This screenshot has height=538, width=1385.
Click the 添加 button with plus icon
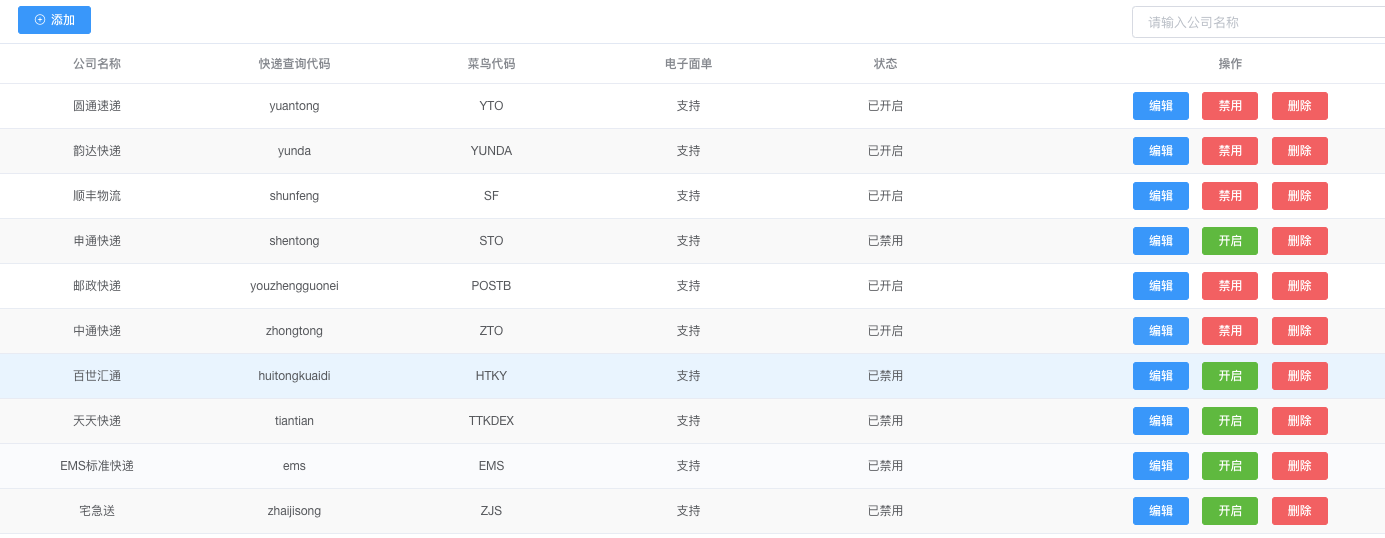[54, 20]
